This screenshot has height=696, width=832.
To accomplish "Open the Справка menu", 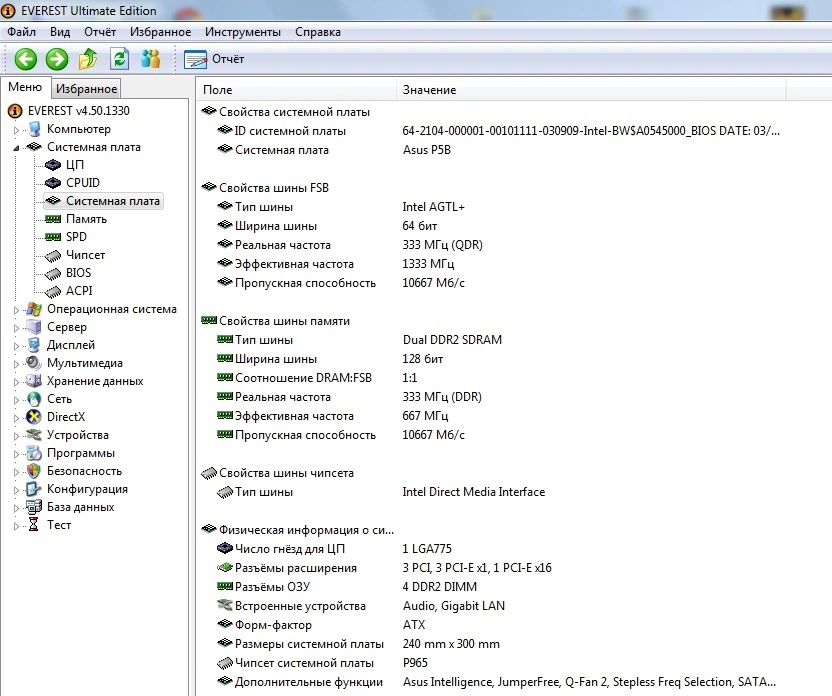I will pyautogui.click(x=318, y=32).
